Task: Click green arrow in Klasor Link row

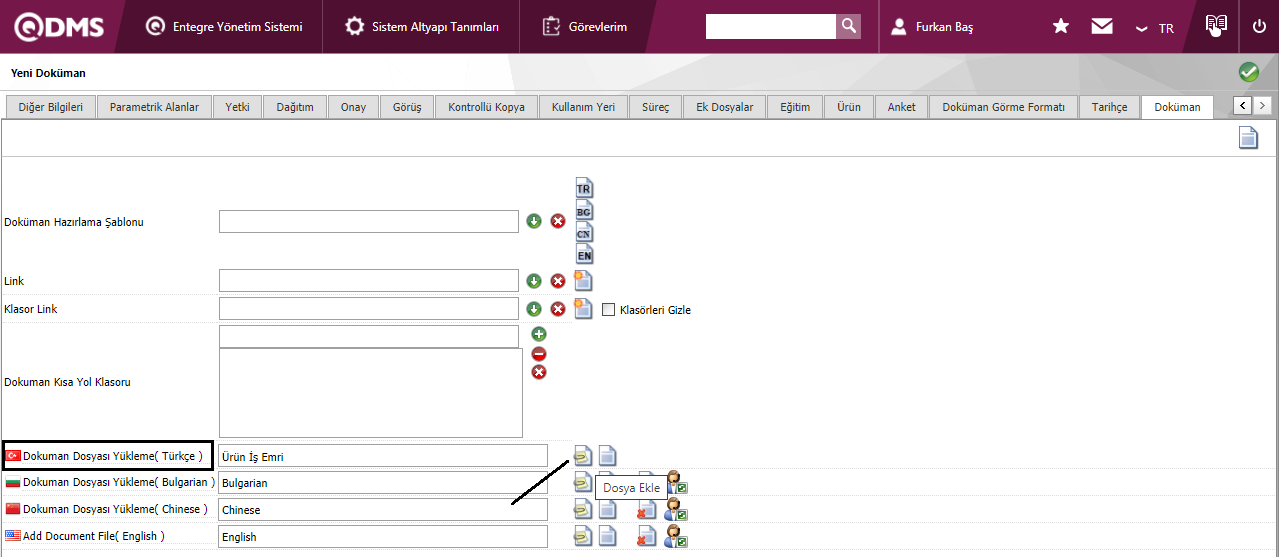Action: coord(534,309)
